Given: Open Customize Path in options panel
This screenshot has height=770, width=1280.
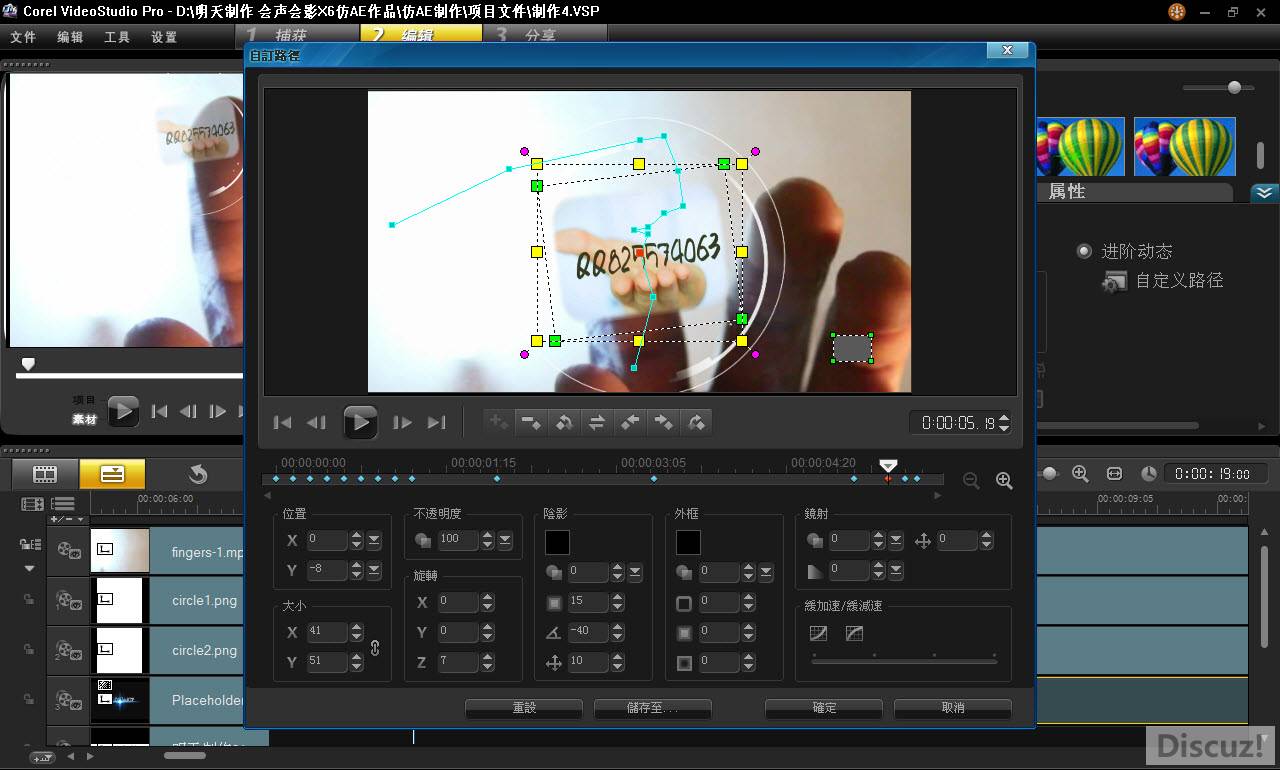Looking at the screenshot, I should [x=1163, y=281].
